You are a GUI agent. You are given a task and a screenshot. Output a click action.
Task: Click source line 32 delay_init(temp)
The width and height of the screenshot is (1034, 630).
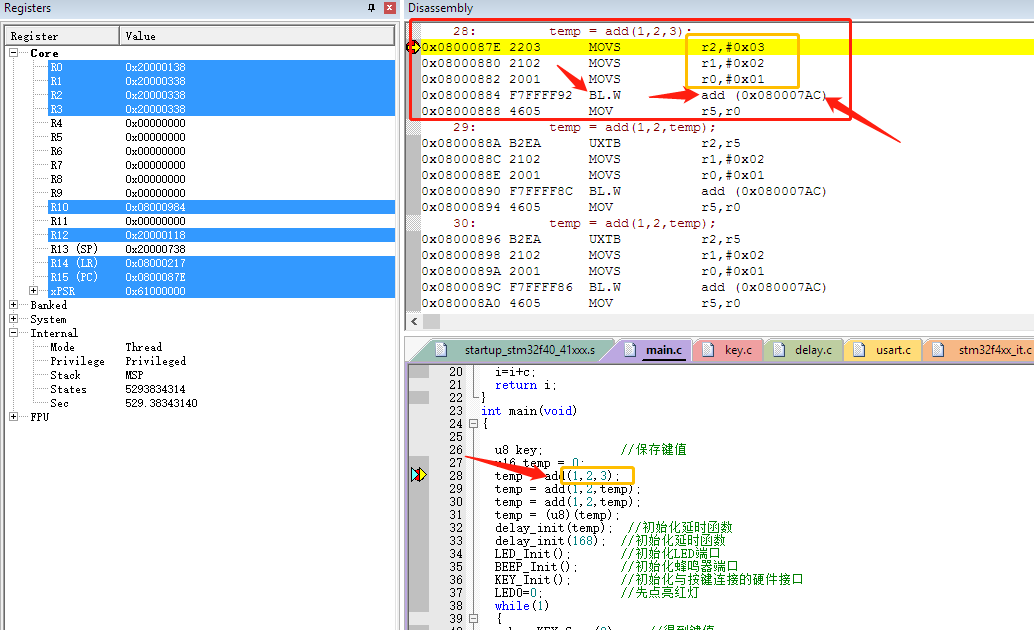tap(554, 528)
